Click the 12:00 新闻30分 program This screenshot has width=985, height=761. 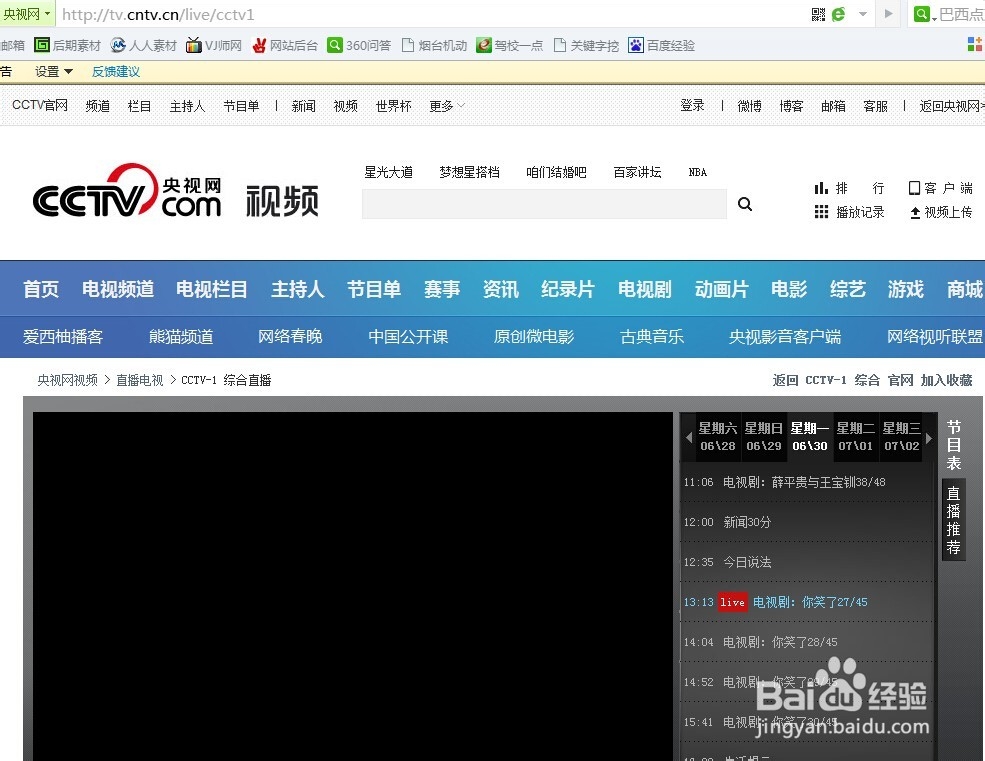[807, 522]
